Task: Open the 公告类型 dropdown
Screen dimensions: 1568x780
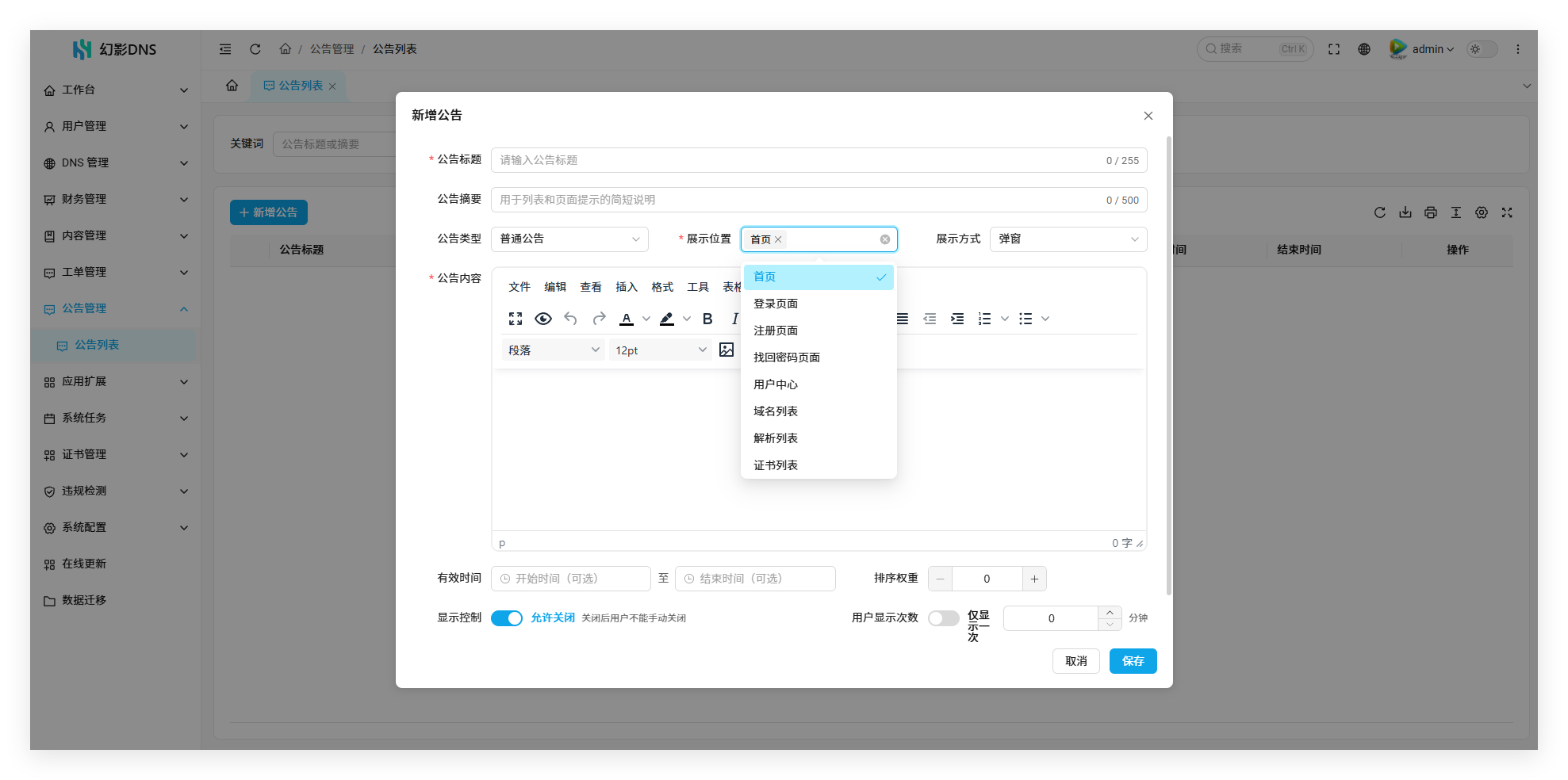Action: point(569,239)
